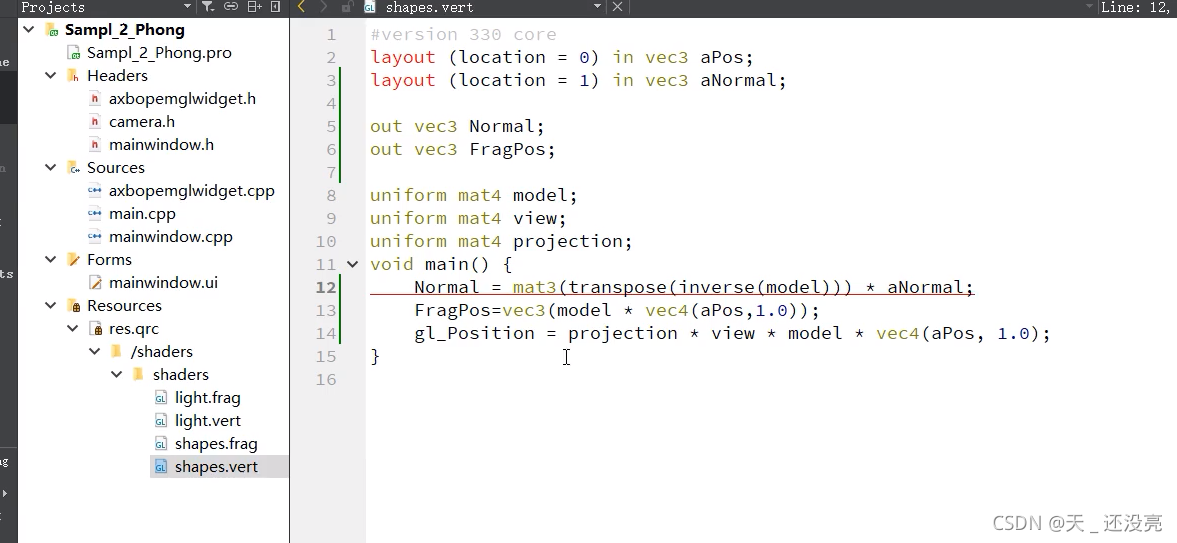Go back with the yellow arrow

point(302,7)
